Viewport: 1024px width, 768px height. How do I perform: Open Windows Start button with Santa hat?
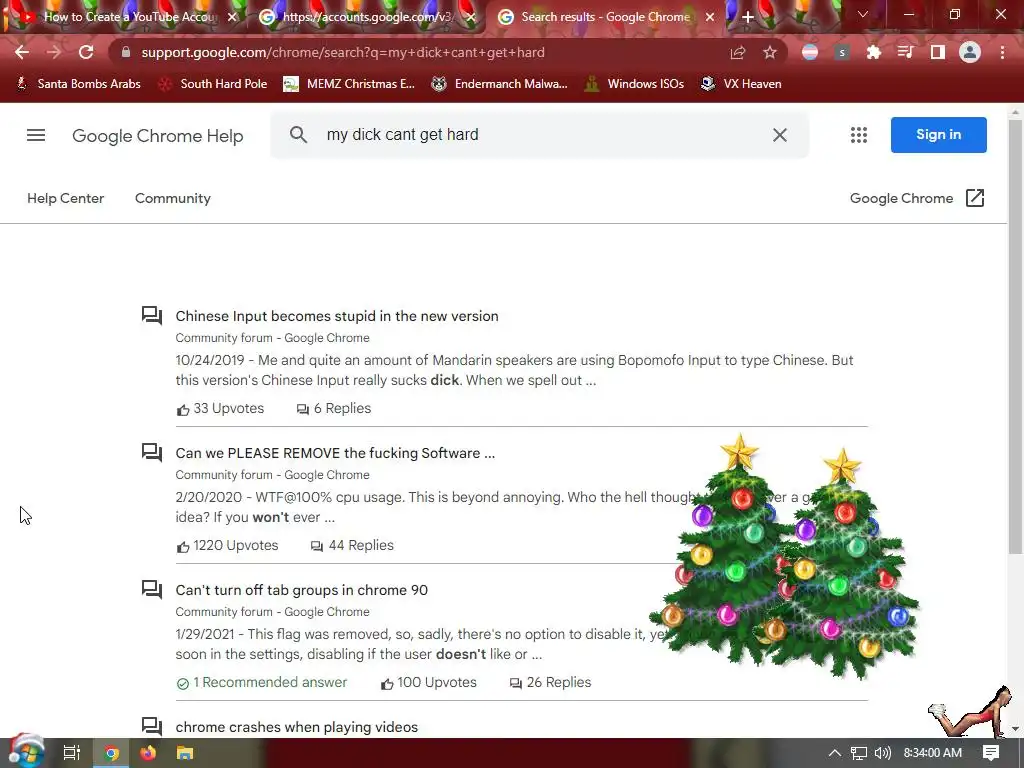[x=26, y=752]
